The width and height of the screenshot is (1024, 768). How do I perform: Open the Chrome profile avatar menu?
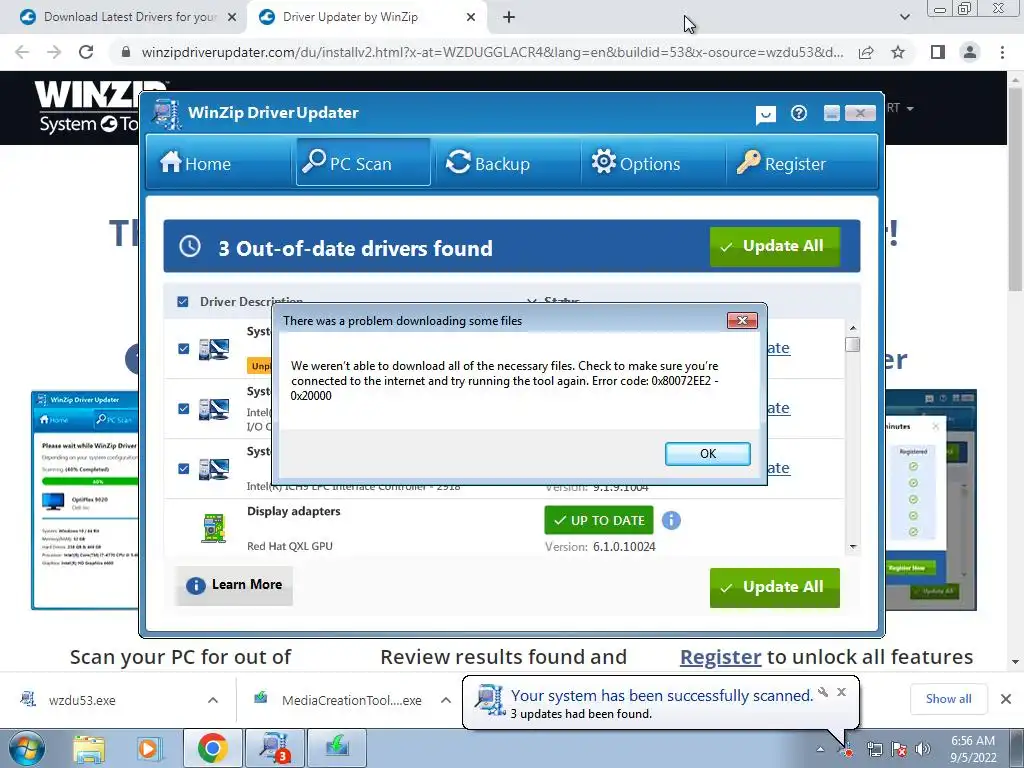[x=970, y=52]
